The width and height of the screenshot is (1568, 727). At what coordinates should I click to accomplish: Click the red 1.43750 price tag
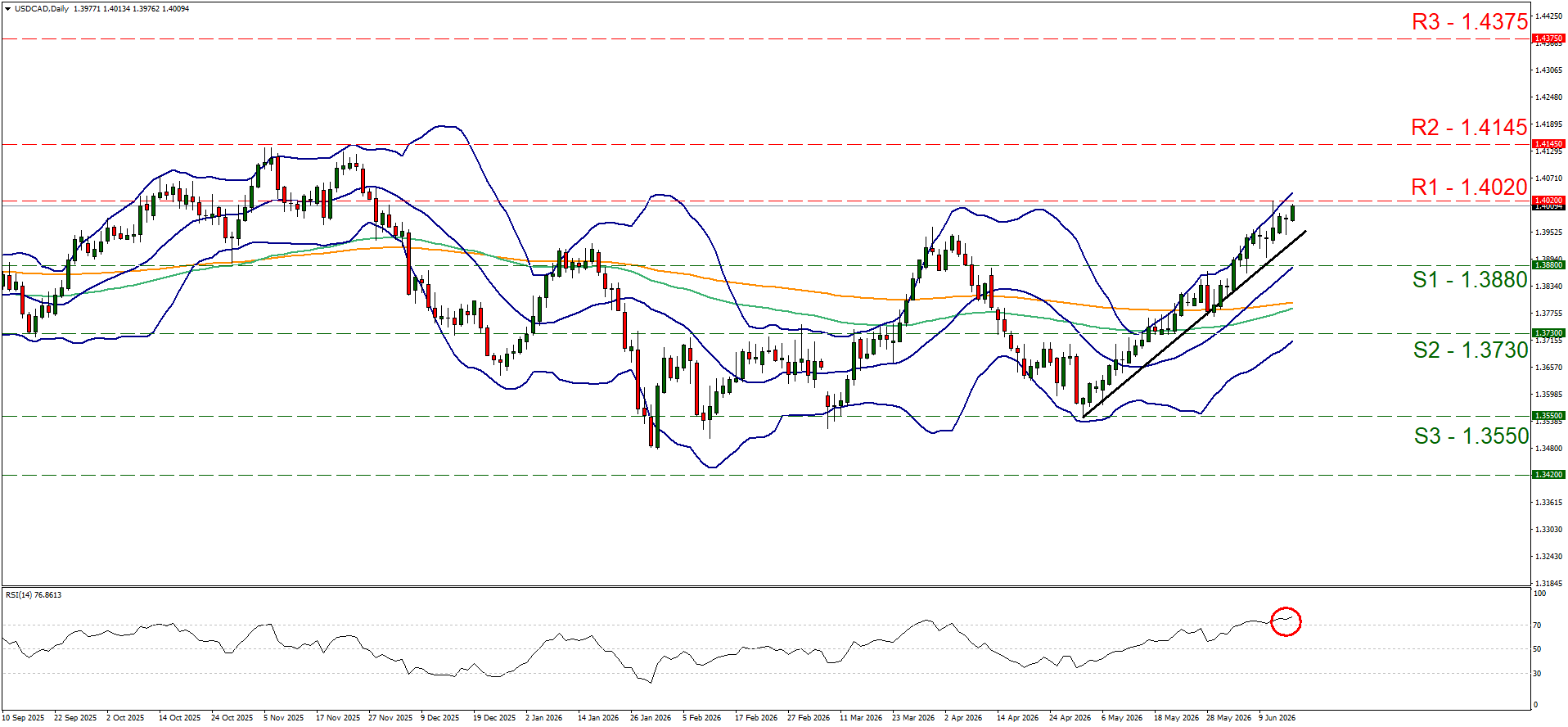[1548, 38]
